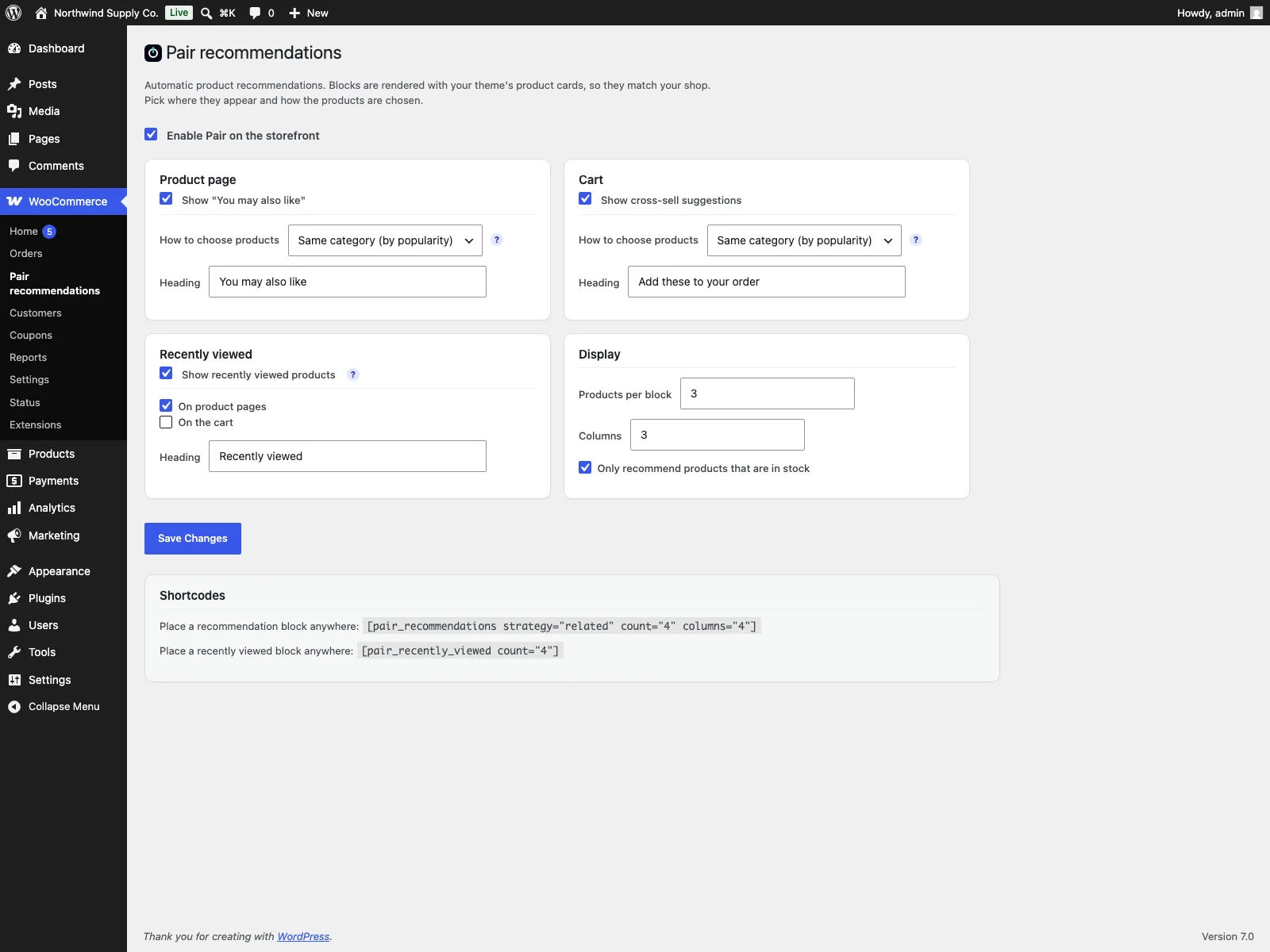1270x952 pixels.
Task: Check the On the cart option
Action: point(166,422)
